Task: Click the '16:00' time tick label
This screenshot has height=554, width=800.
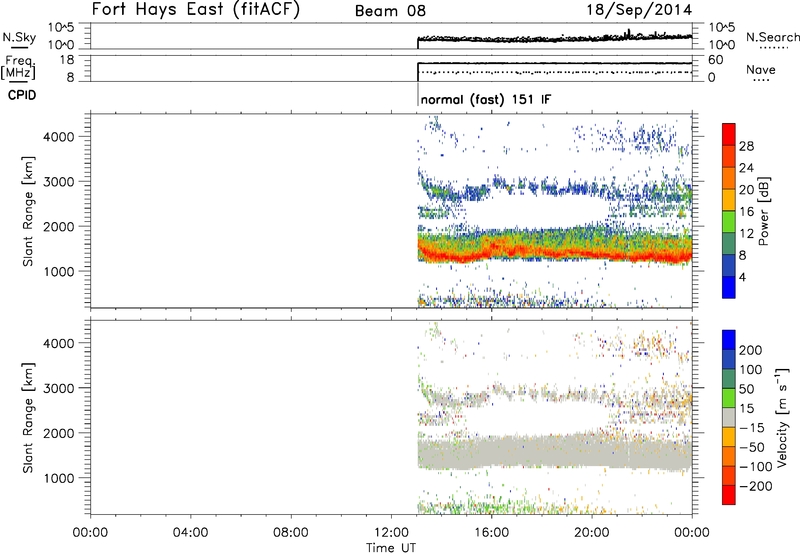Action: [491, 533]
